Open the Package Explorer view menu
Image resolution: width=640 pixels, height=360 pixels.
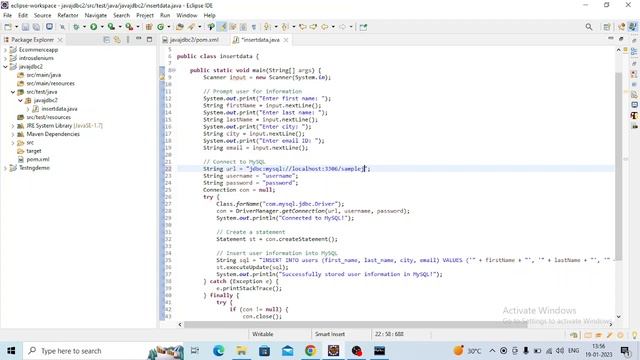pyautogui.click(x=128, y=40)
